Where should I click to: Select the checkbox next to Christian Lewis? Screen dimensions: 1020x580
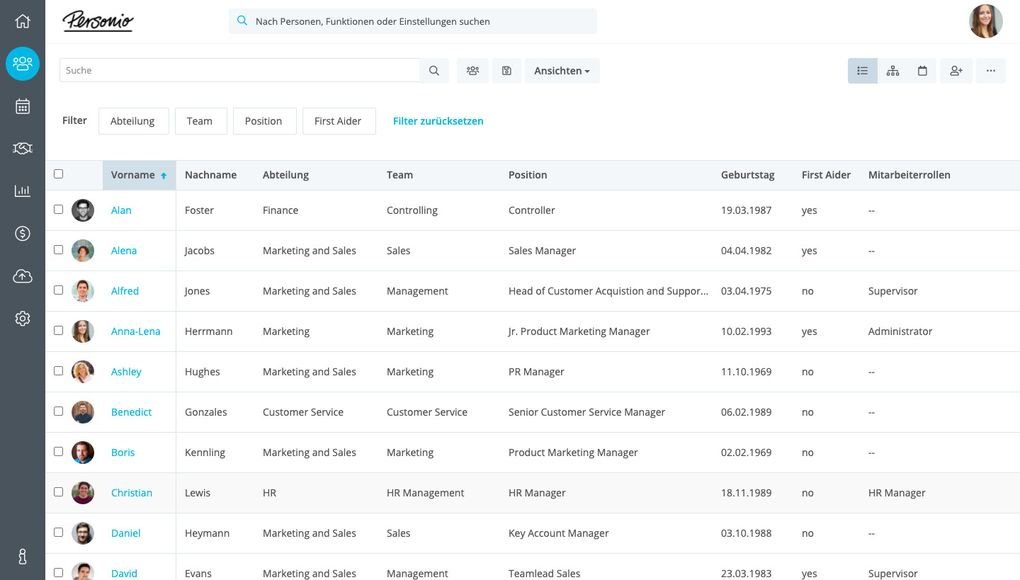click(x=58, y=492)
